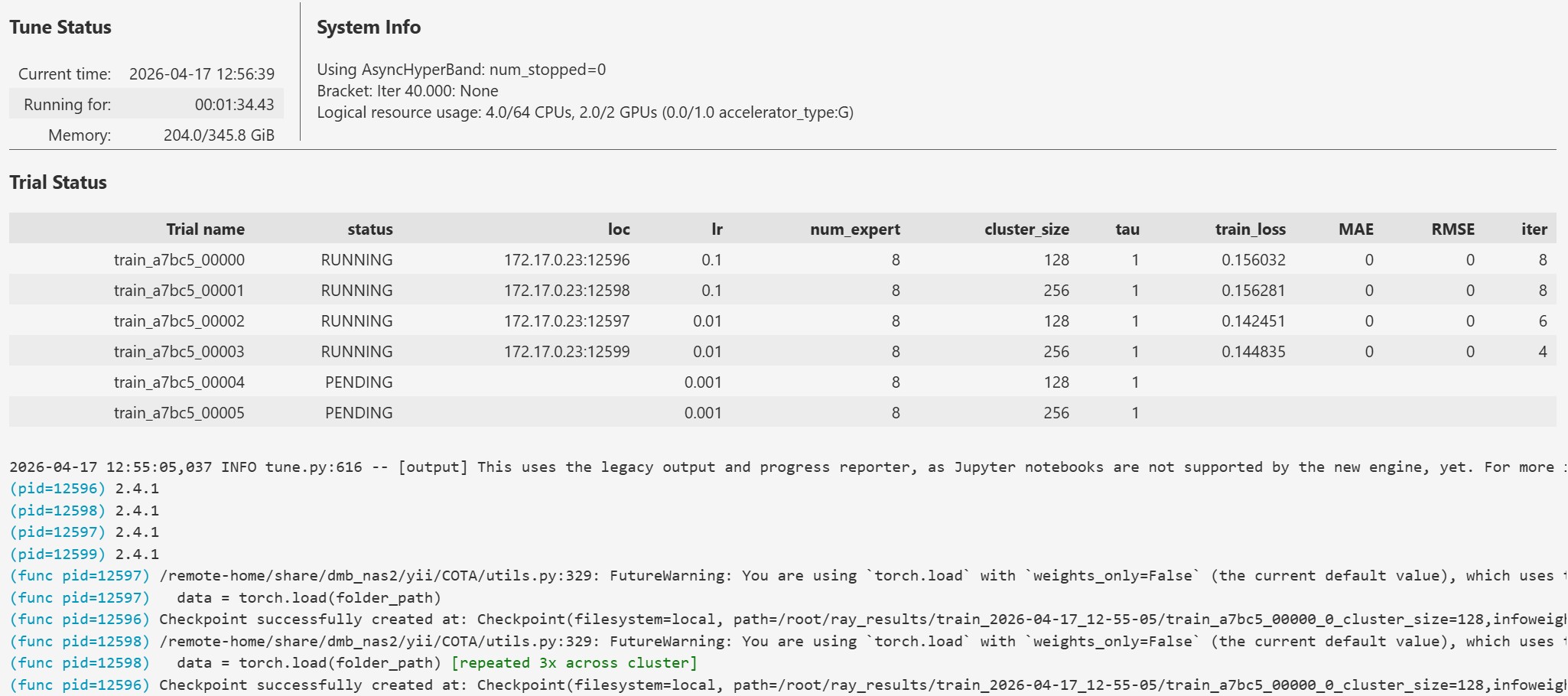Select trial name train_a7bc5_00000
This screenshot has height=696, width=1568.
(x=179, y=260)
